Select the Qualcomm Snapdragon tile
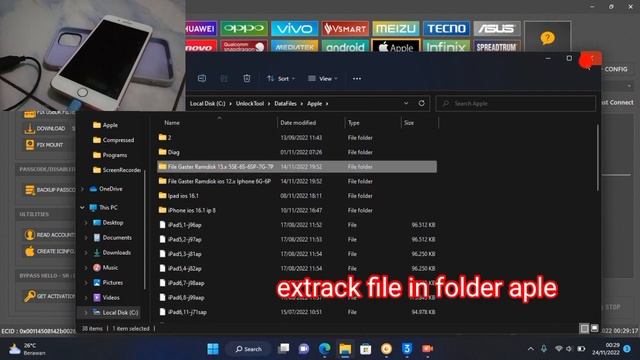Viewport: 640px width, 360px height. [244, 46]
